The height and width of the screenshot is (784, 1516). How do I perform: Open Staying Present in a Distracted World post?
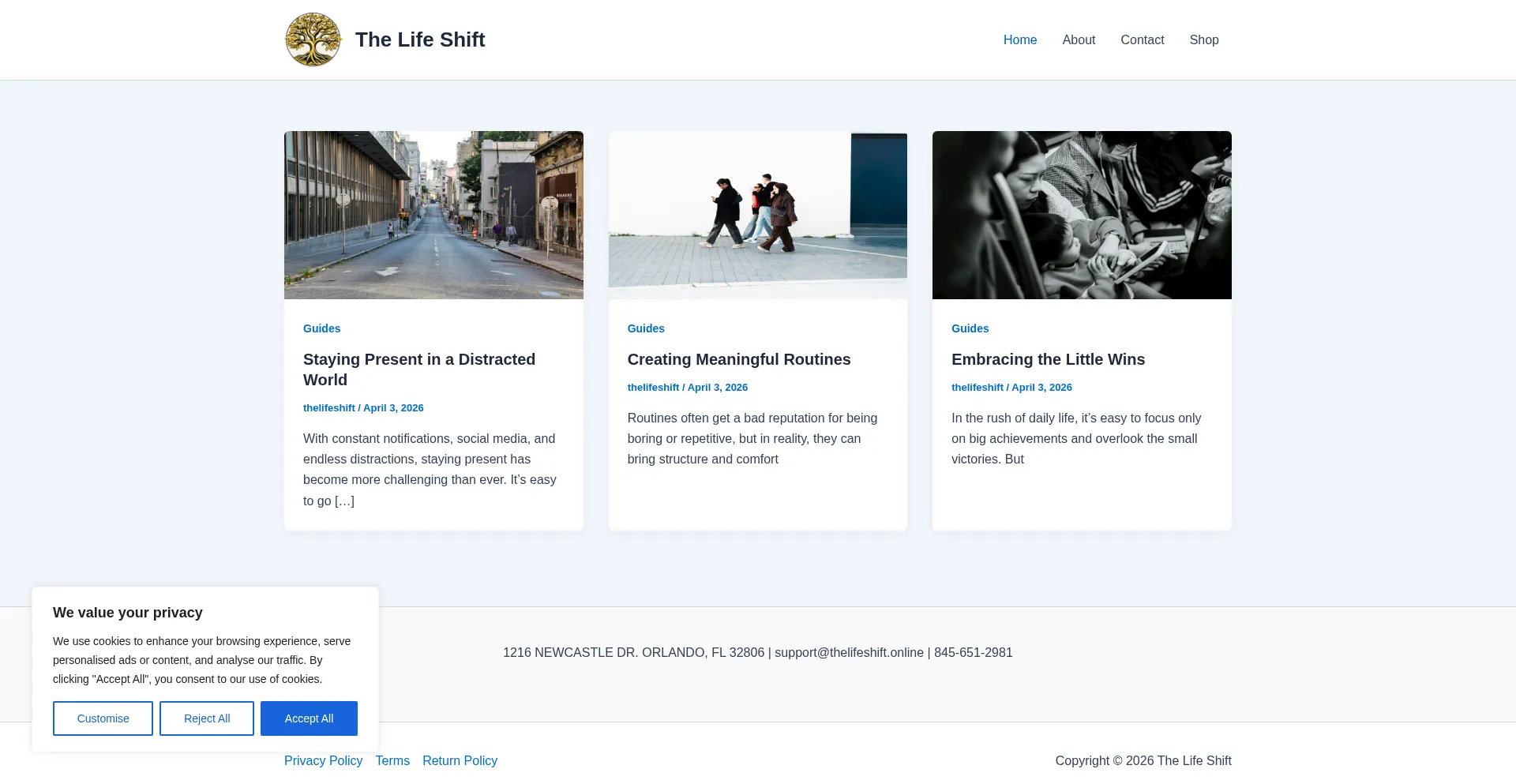[x=419, y=369]
